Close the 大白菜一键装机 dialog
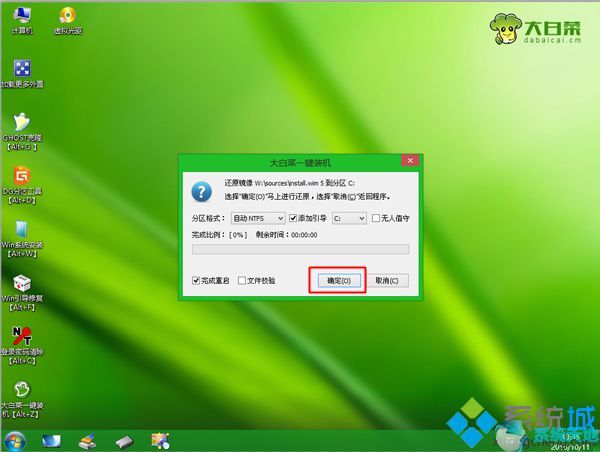This screenshot has height=452, width=600. click(x=410, y=160)
